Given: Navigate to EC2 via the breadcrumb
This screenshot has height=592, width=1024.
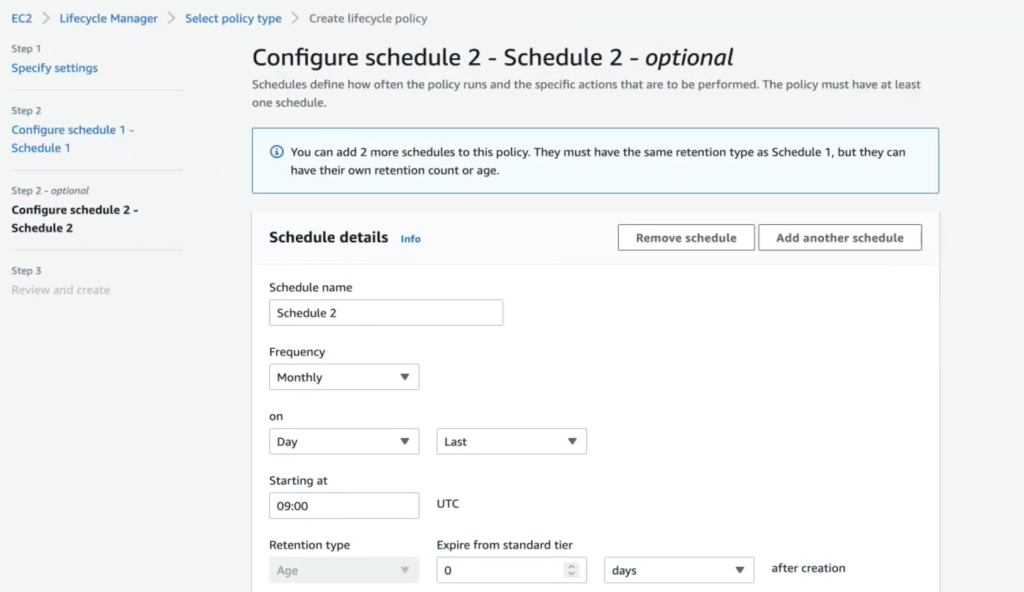Looking at the screenshot, I should [20, 18].
